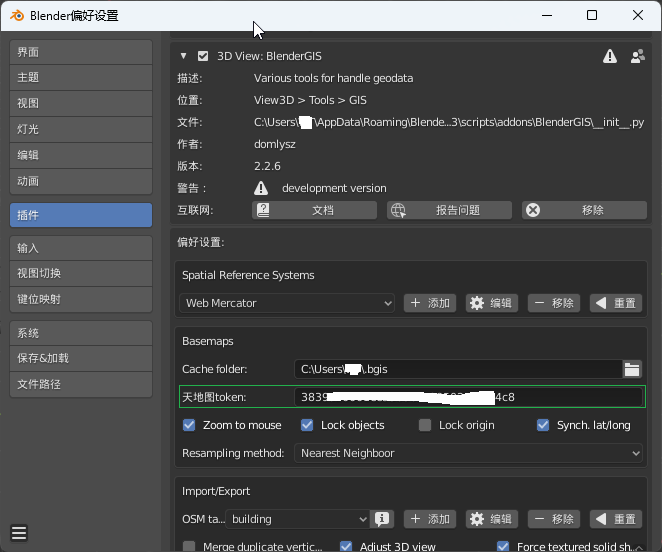Open the OSM tags building dropdown
The width and height of the screenshot is (662, 552).
tap(298, 519)
